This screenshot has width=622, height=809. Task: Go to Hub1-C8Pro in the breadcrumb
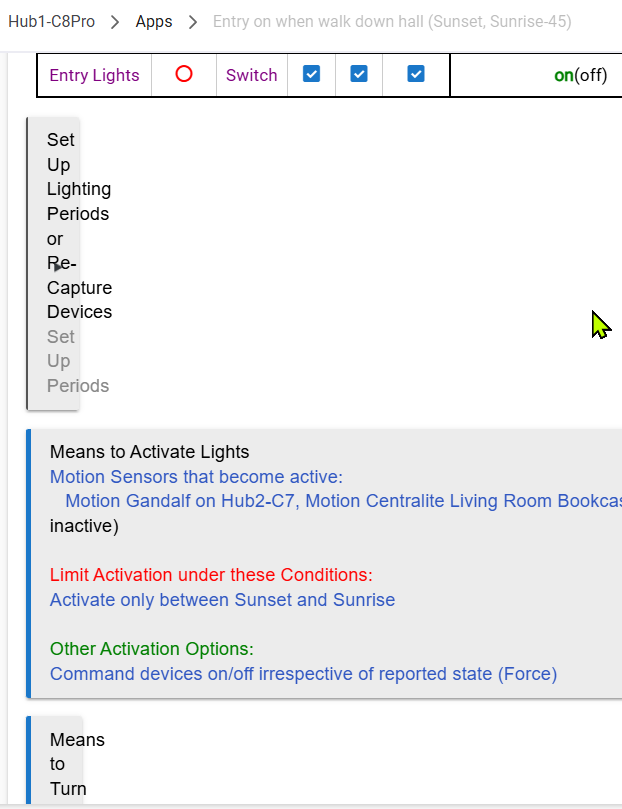click(x=52, y=22)
